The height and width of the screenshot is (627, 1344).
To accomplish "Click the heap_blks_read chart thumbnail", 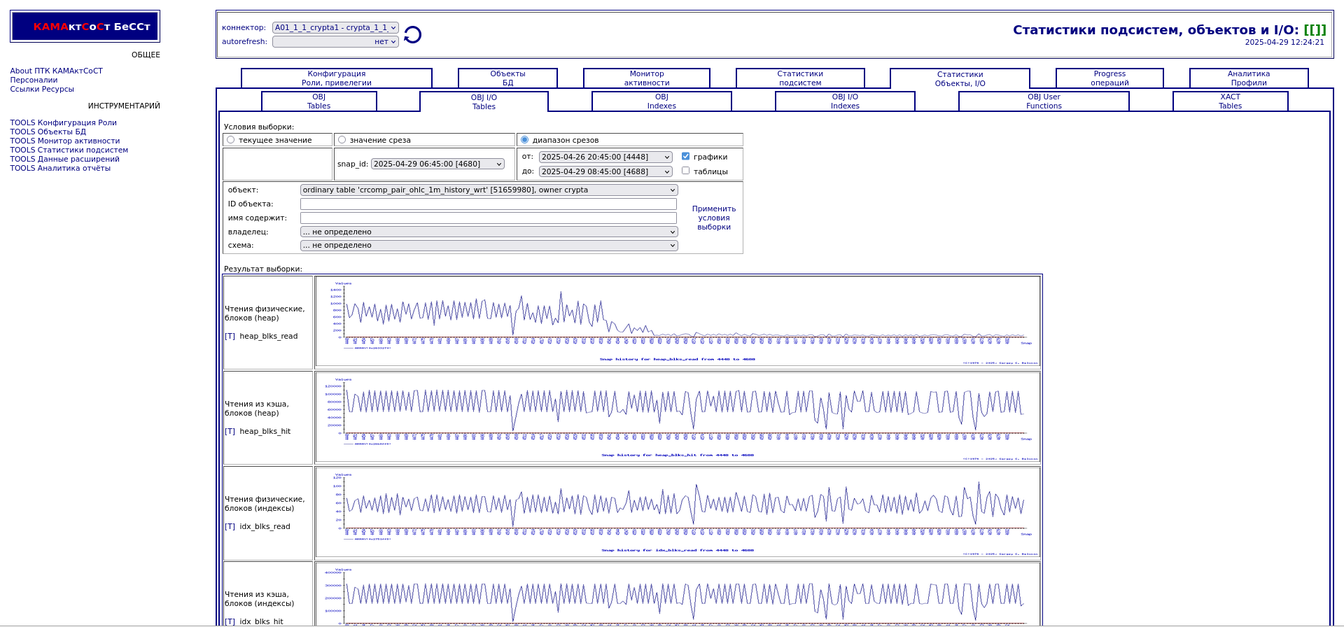I will point(678,322).
